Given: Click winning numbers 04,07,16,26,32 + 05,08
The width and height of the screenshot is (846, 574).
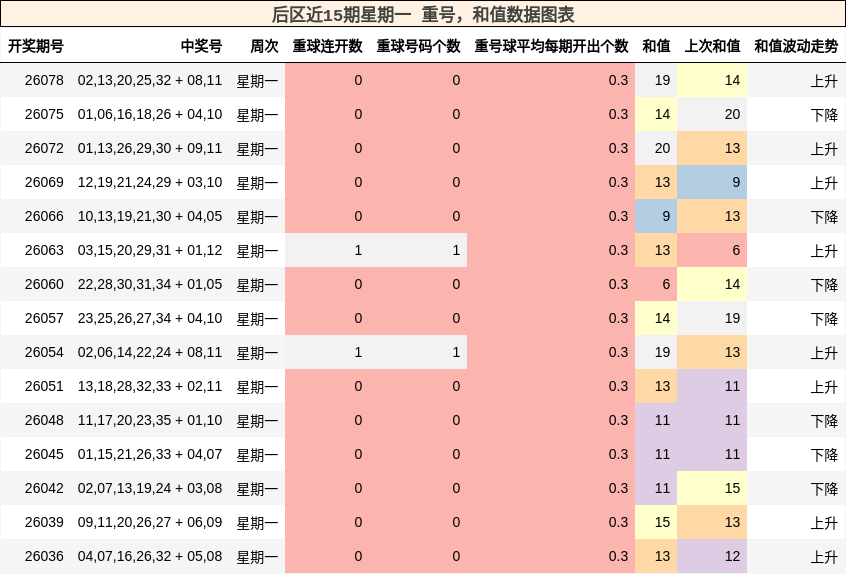Looking at the screenshot, I should [150, 556].
